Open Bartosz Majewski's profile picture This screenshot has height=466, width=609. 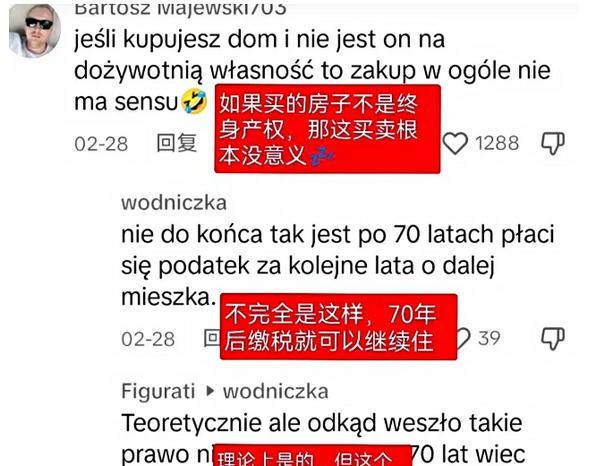point(35,31)
